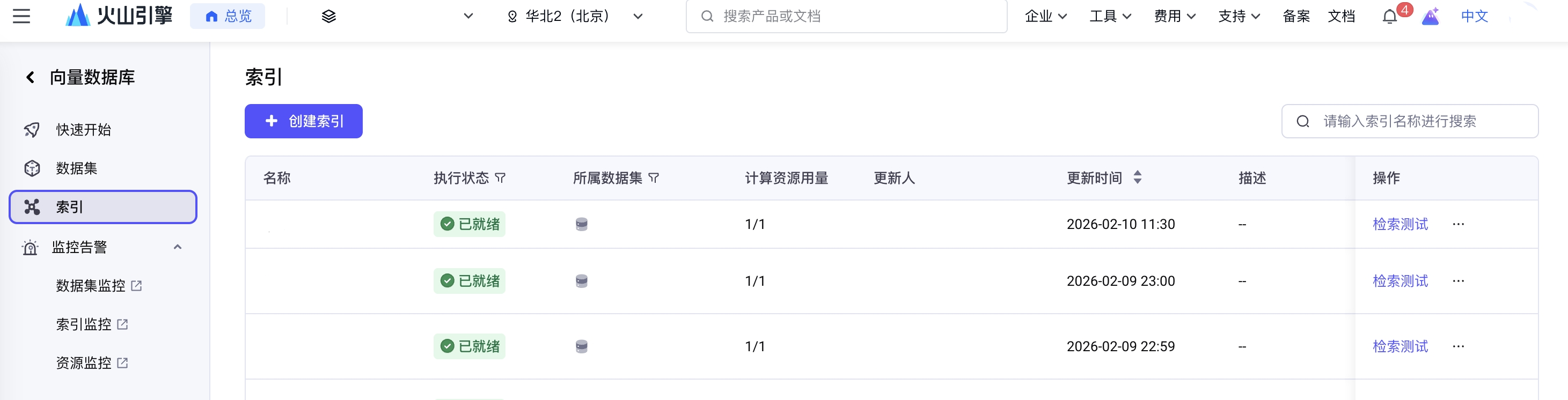Click 检索测试 for the 2026-02-09 23:00 index
The width and height of the screenshot is (1568, 400).
(1400, 281)
